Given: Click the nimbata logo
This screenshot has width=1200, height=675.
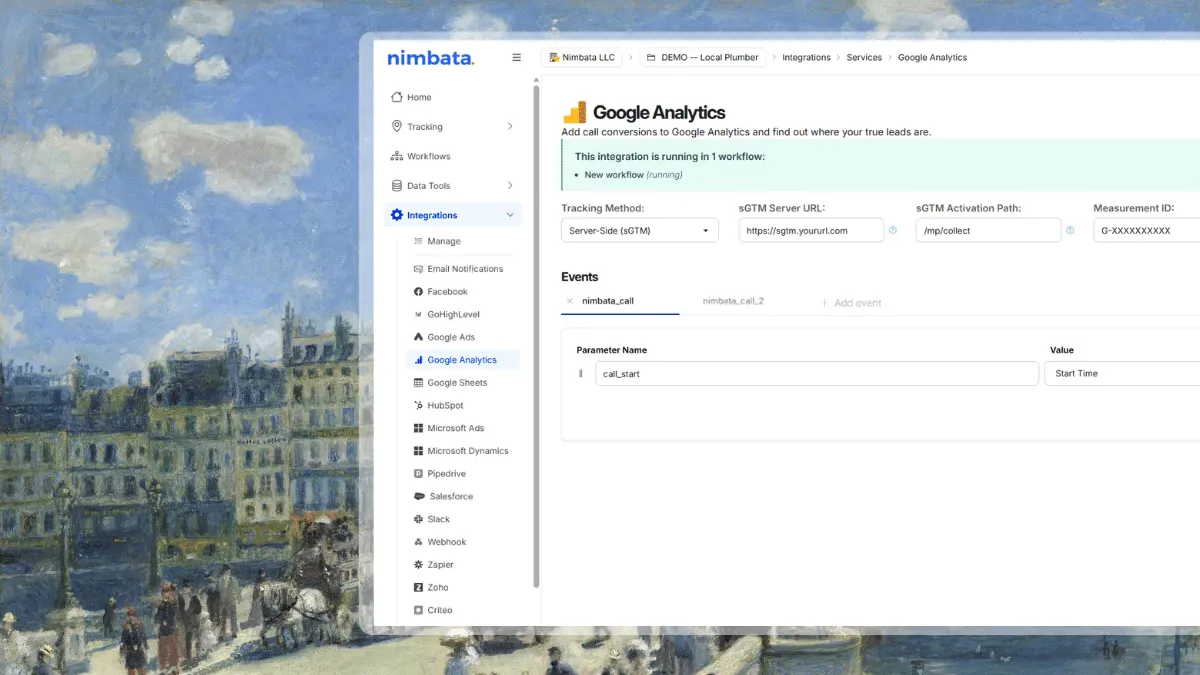Looking at the screenshot, I should click(431, 58).
